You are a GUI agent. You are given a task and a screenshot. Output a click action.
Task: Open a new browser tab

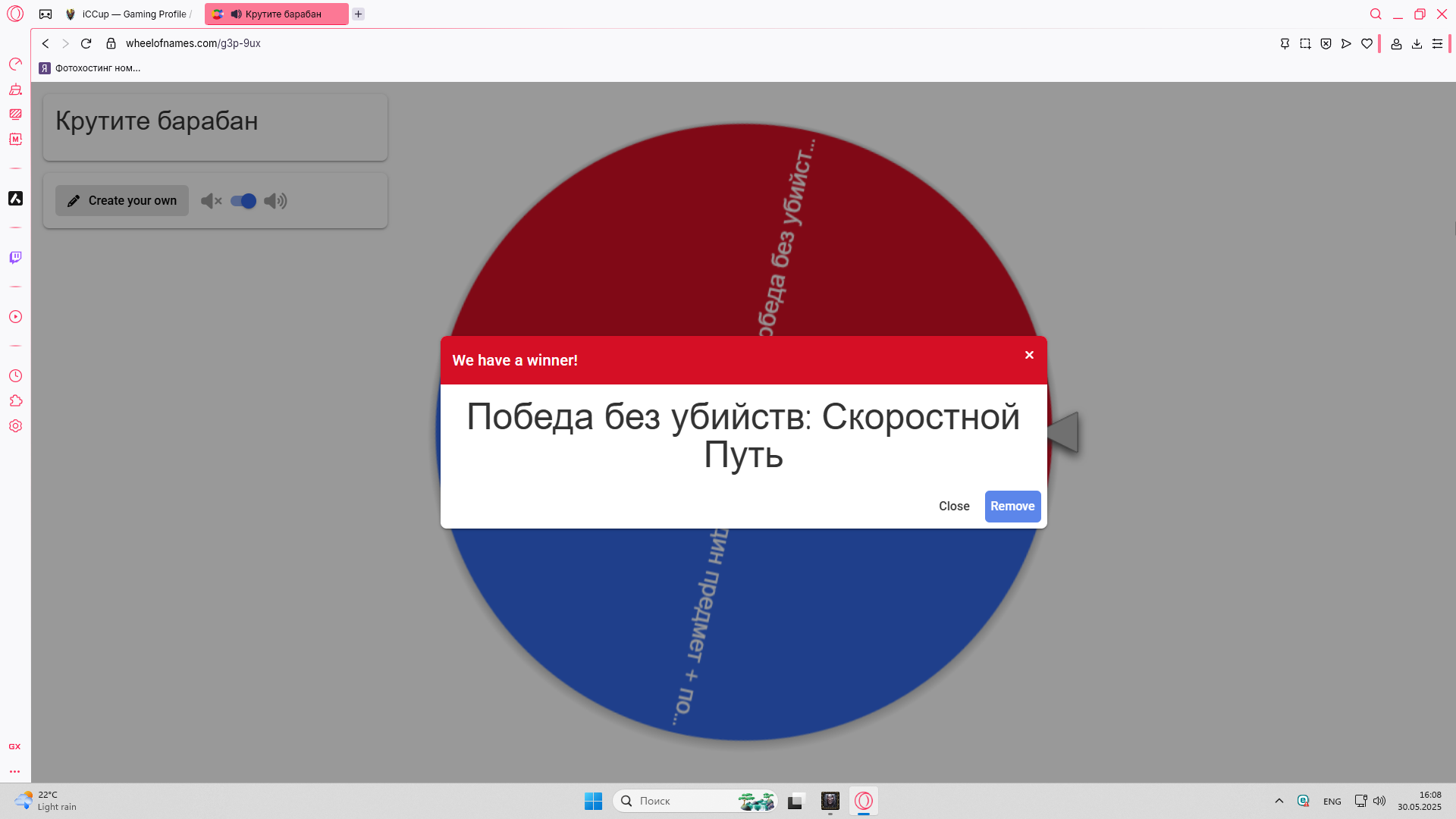pyautogui.click(x=359, y=14)
